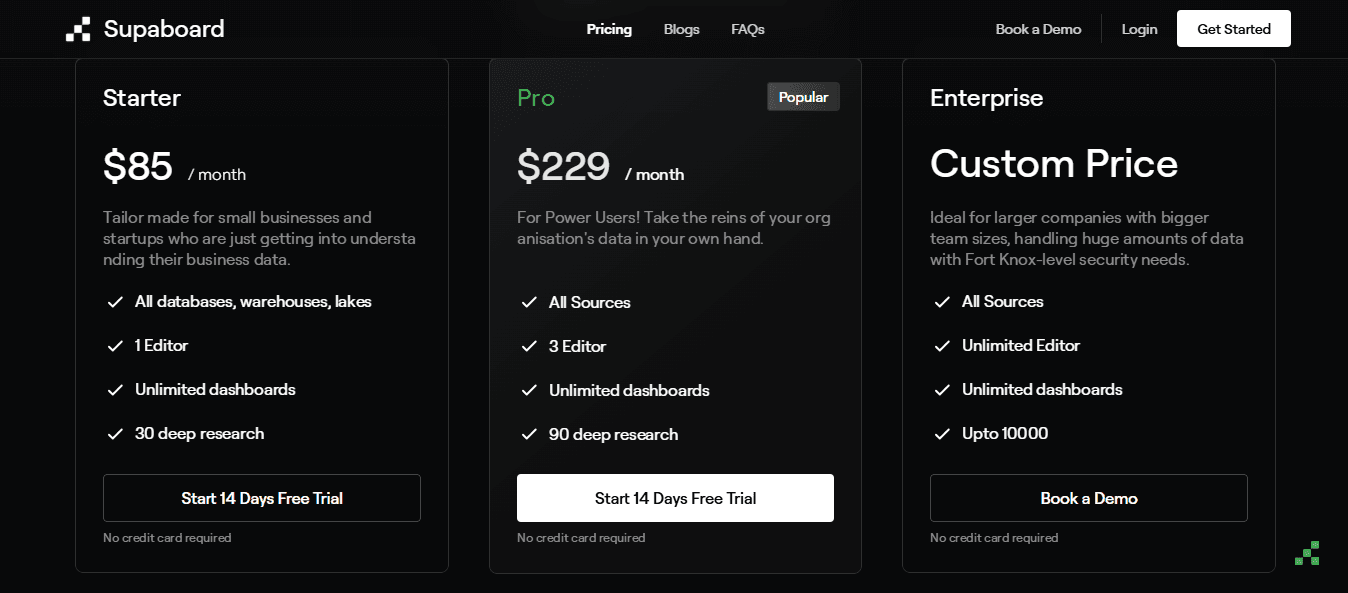
Task: Click the checkmark beside '1 Editor' in Starter
Action: (x=115, y=345)
